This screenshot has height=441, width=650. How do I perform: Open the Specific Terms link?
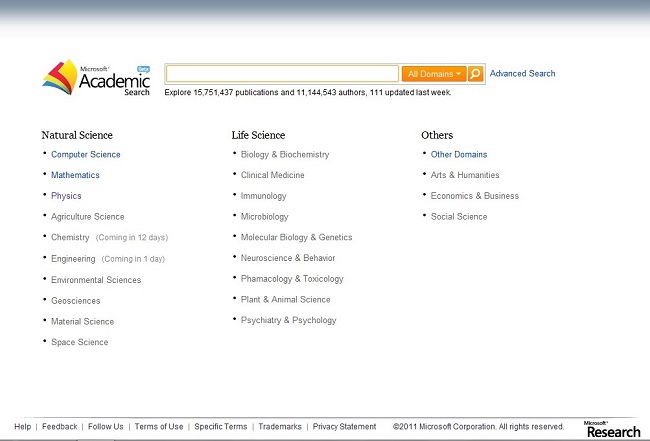(x=221, y=426)
